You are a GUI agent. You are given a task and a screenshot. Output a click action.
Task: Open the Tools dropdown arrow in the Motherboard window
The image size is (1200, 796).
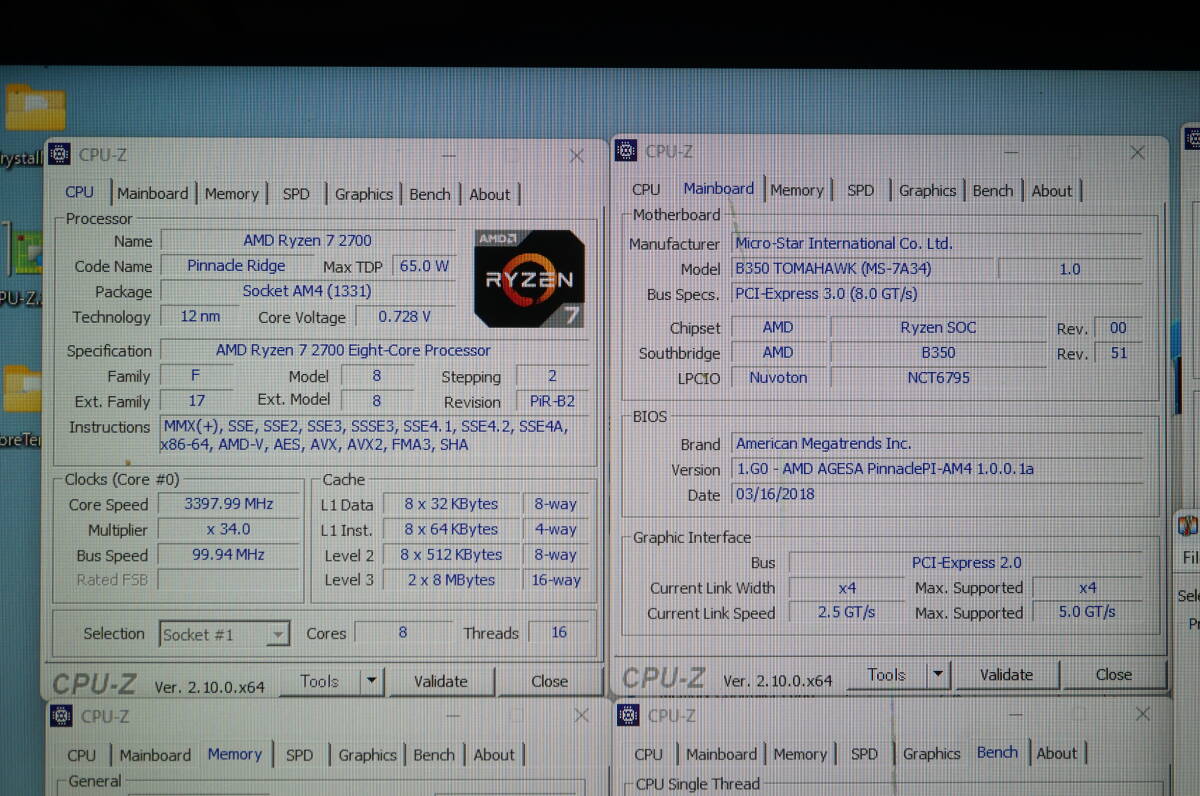coord(938,675)
